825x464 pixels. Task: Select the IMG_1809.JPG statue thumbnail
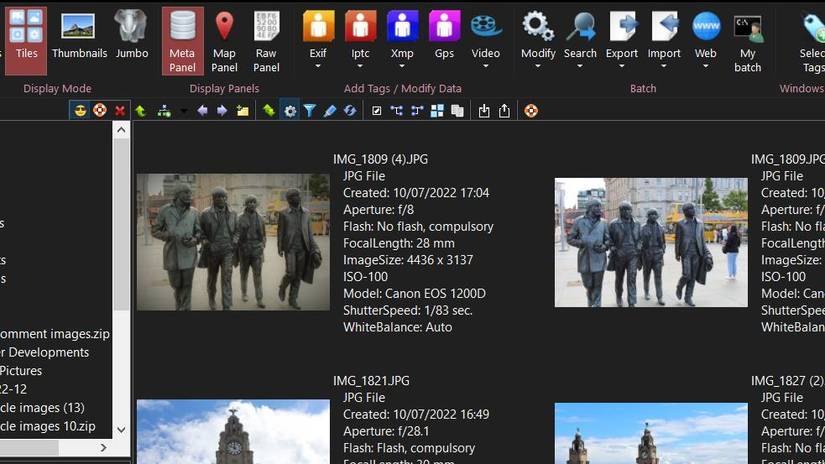(651, 242)
